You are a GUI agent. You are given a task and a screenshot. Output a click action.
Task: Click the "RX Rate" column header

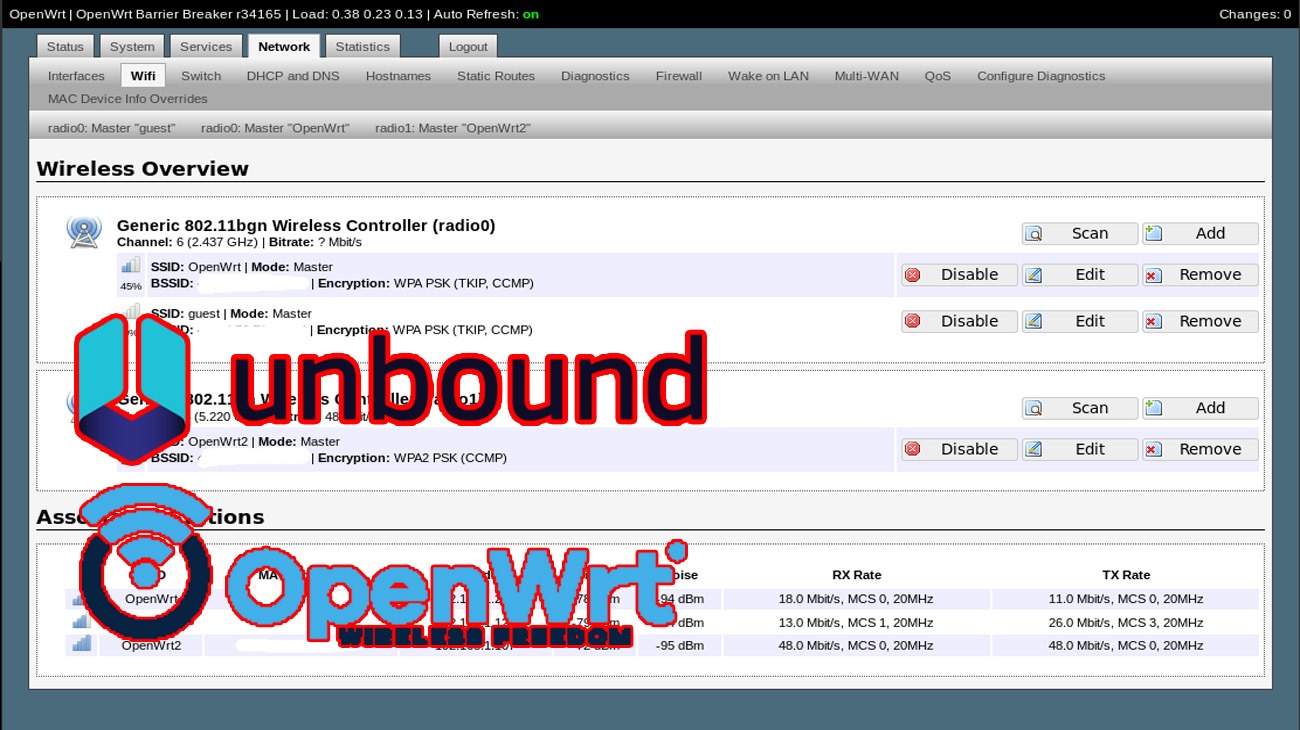click(857, 575)
